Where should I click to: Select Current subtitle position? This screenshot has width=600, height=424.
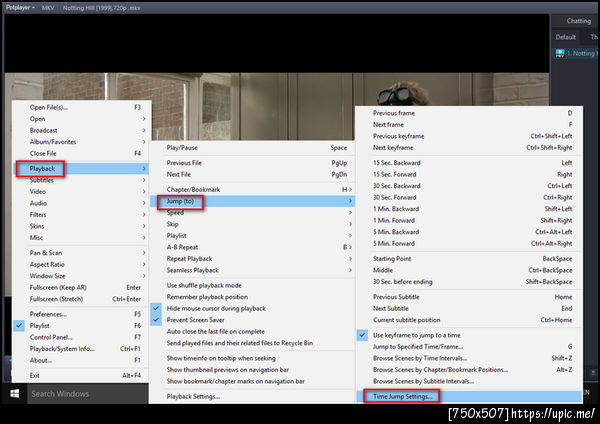point(469,320)
